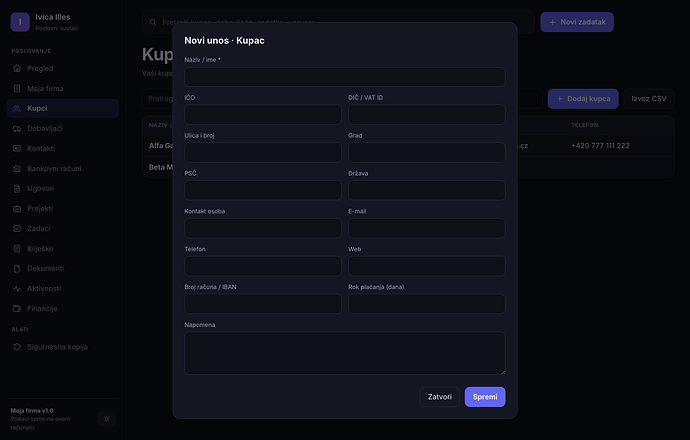This screenshot has width=690, height=440.
Task: Focus the Web input field
Action: 427,266
